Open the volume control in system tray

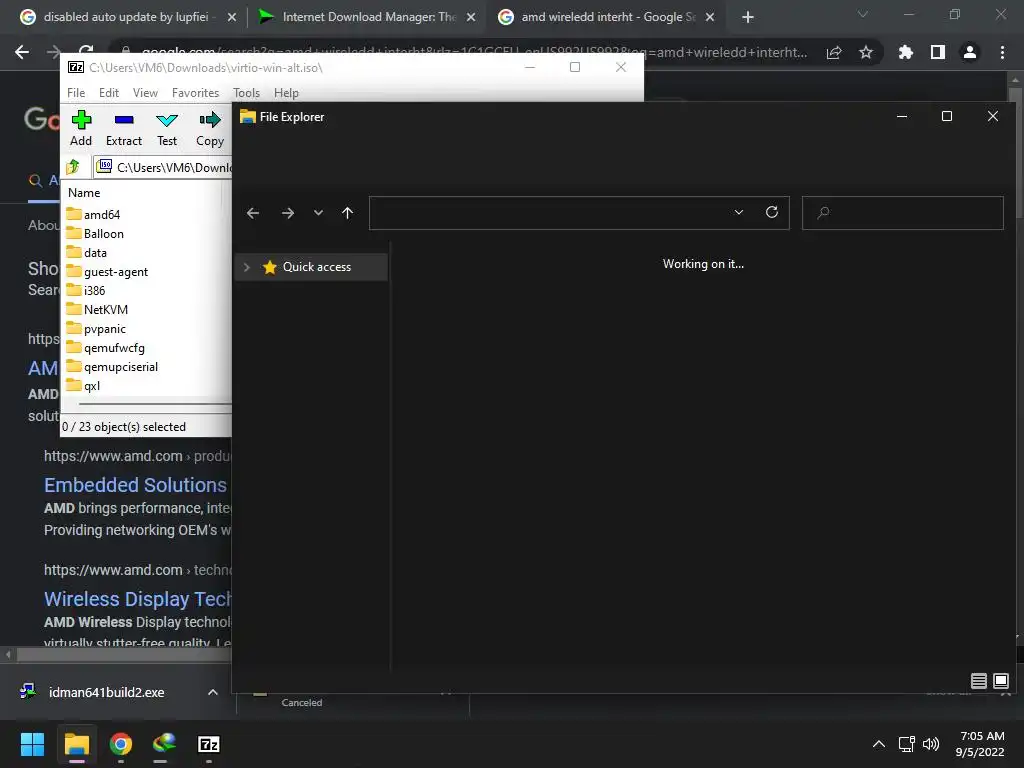931,744
